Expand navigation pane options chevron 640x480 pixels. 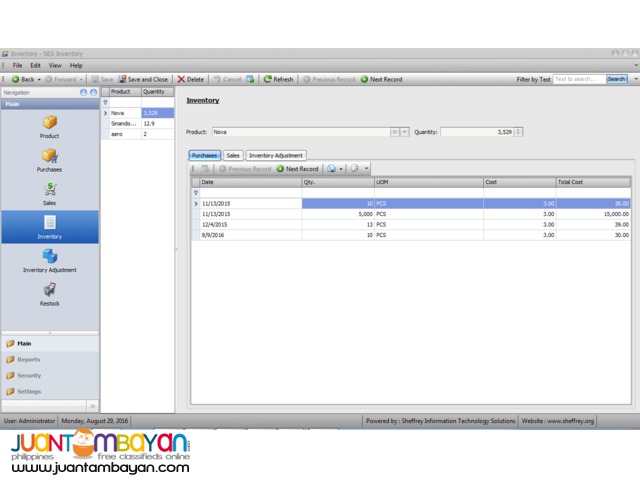point(93,406)
